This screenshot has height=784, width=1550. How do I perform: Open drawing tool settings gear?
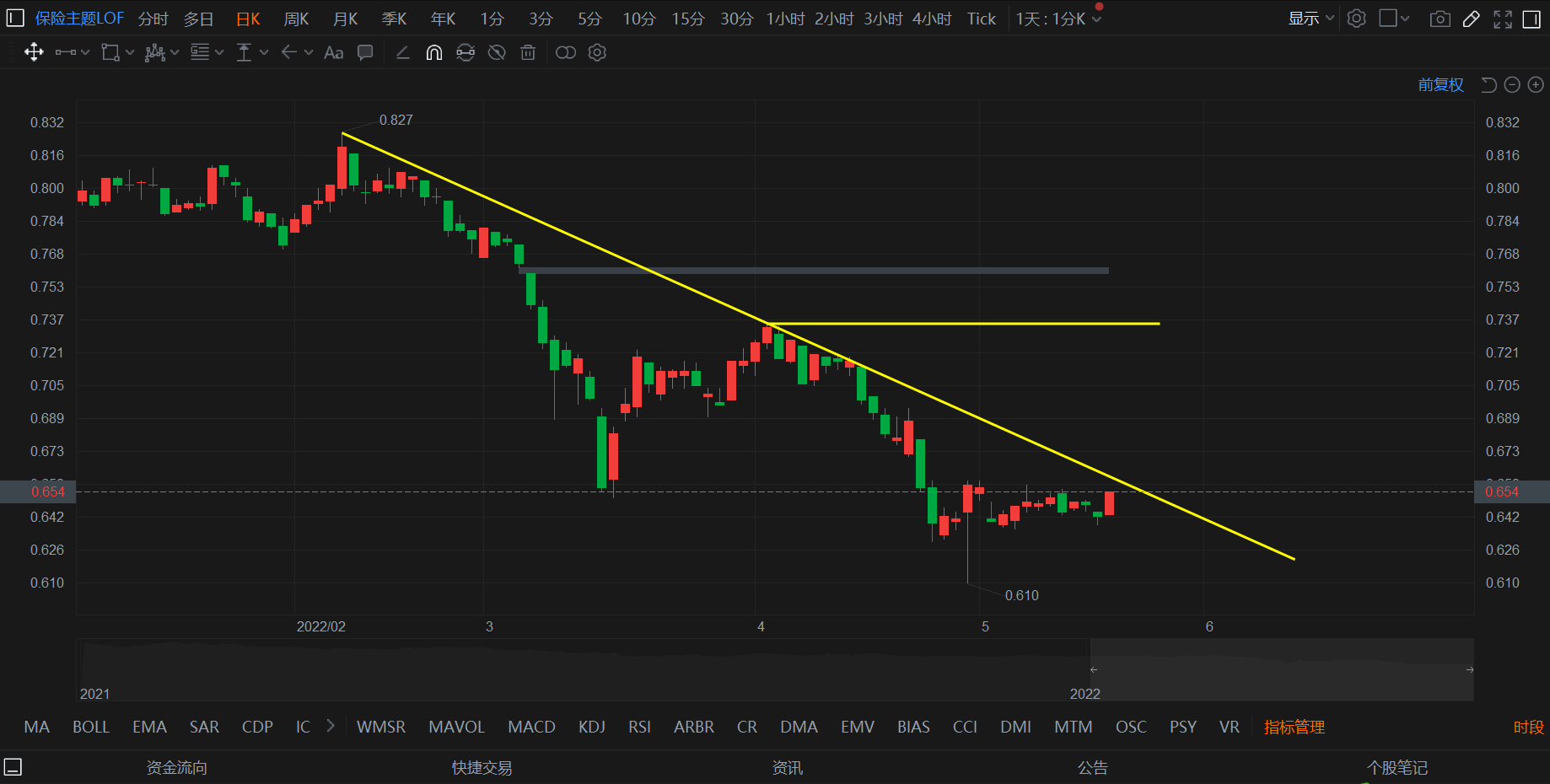pyautogui.click(x=597, y=52)
